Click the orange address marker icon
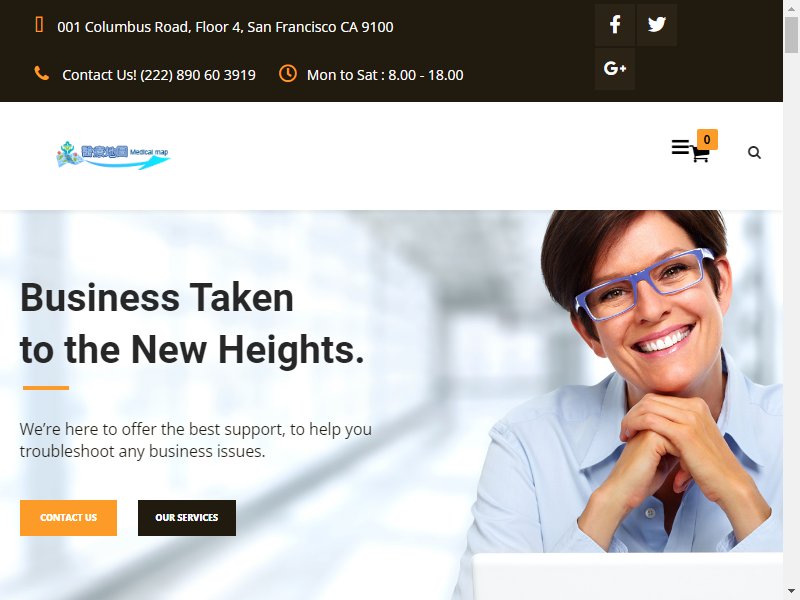Screen dimensions: 800x600 [x=39, y=24]
